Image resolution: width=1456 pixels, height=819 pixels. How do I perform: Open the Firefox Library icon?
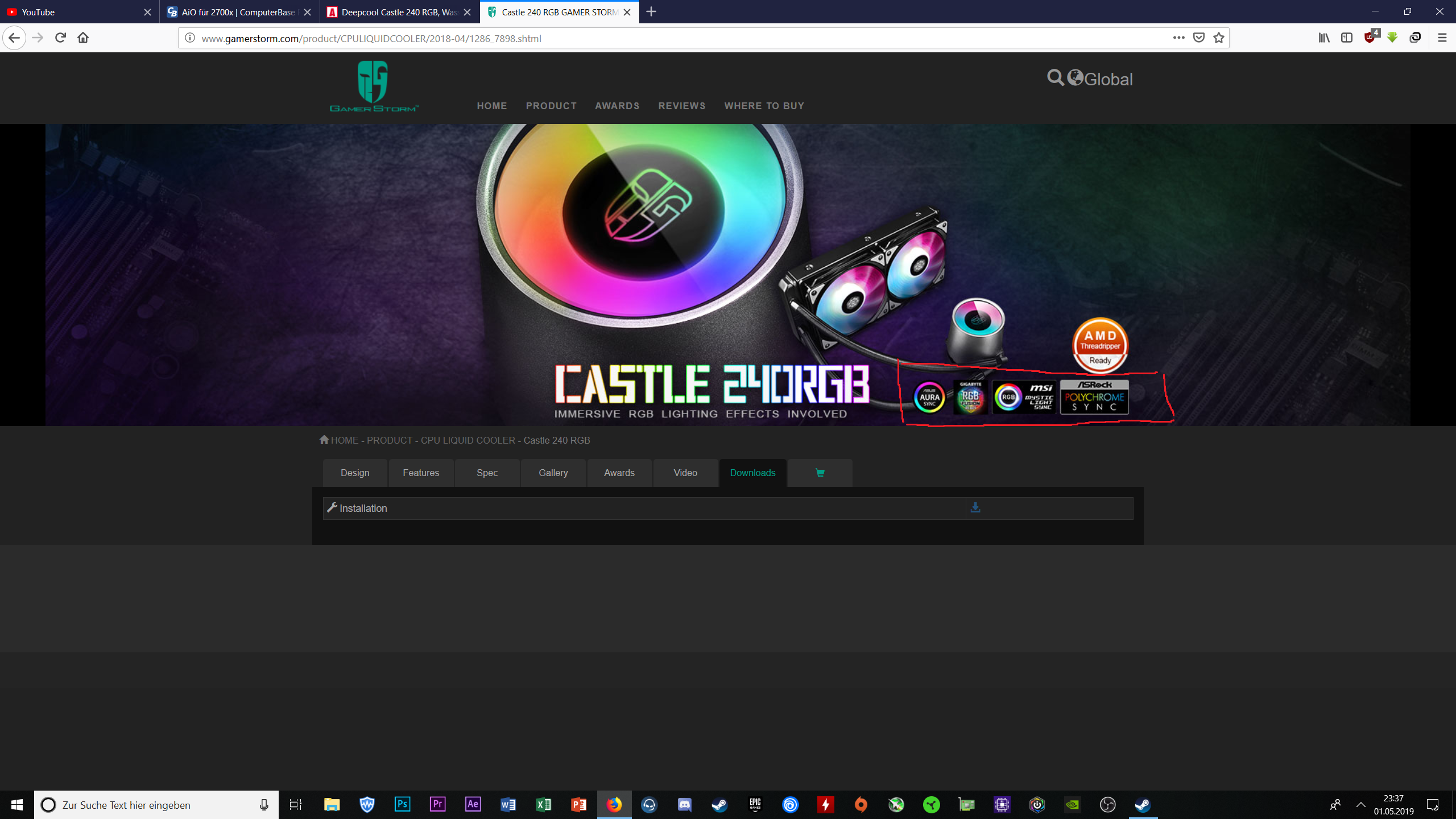click(1324, 38)
